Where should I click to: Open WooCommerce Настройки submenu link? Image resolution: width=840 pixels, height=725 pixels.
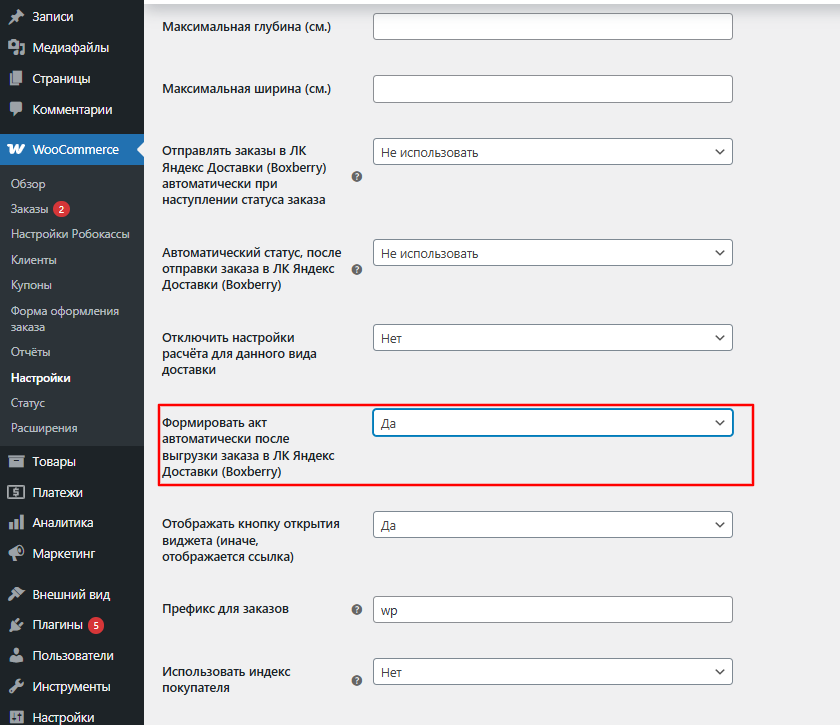click(x=41, y=378)
